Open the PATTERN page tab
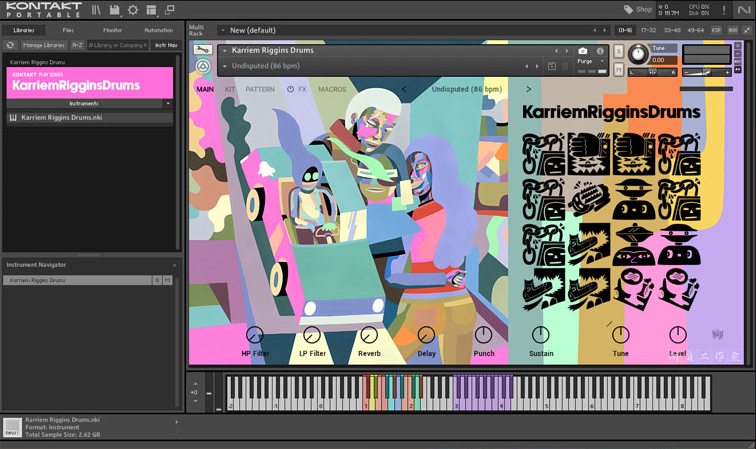756x449 pixels. click(260, 89)
